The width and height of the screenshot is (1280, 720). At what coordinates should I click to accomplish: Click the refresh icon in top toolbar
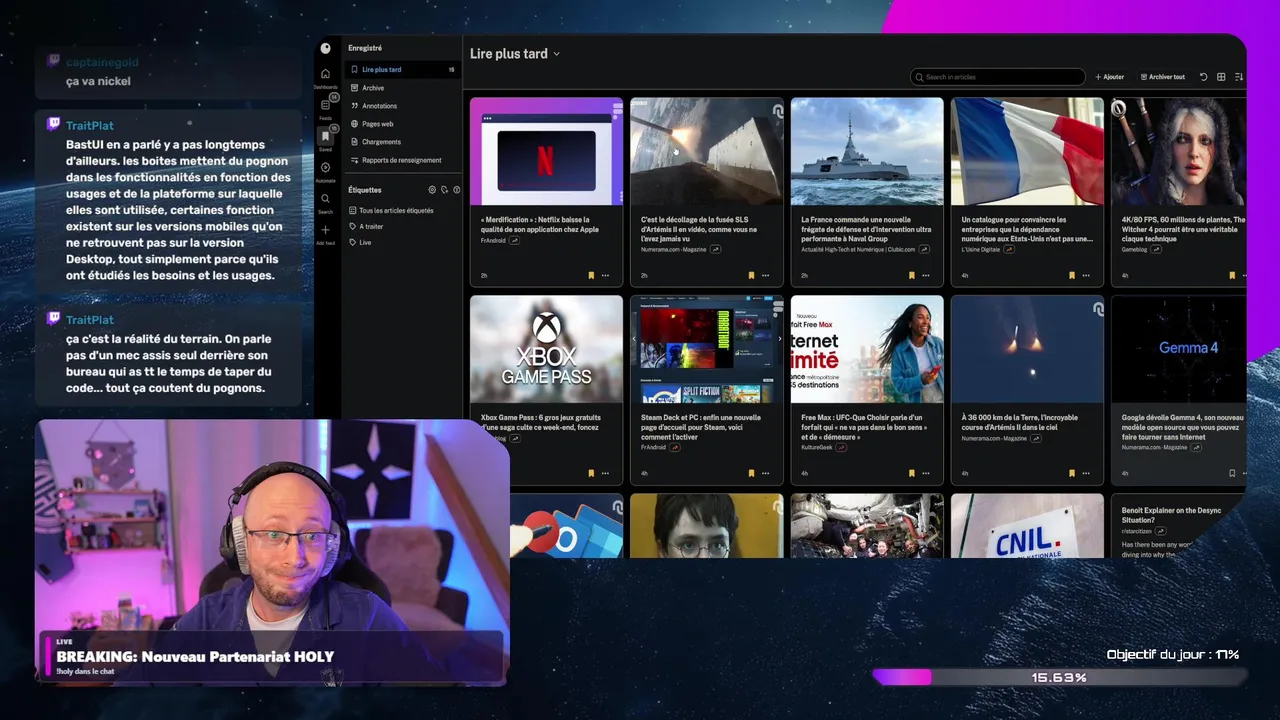coord(1203,77)
